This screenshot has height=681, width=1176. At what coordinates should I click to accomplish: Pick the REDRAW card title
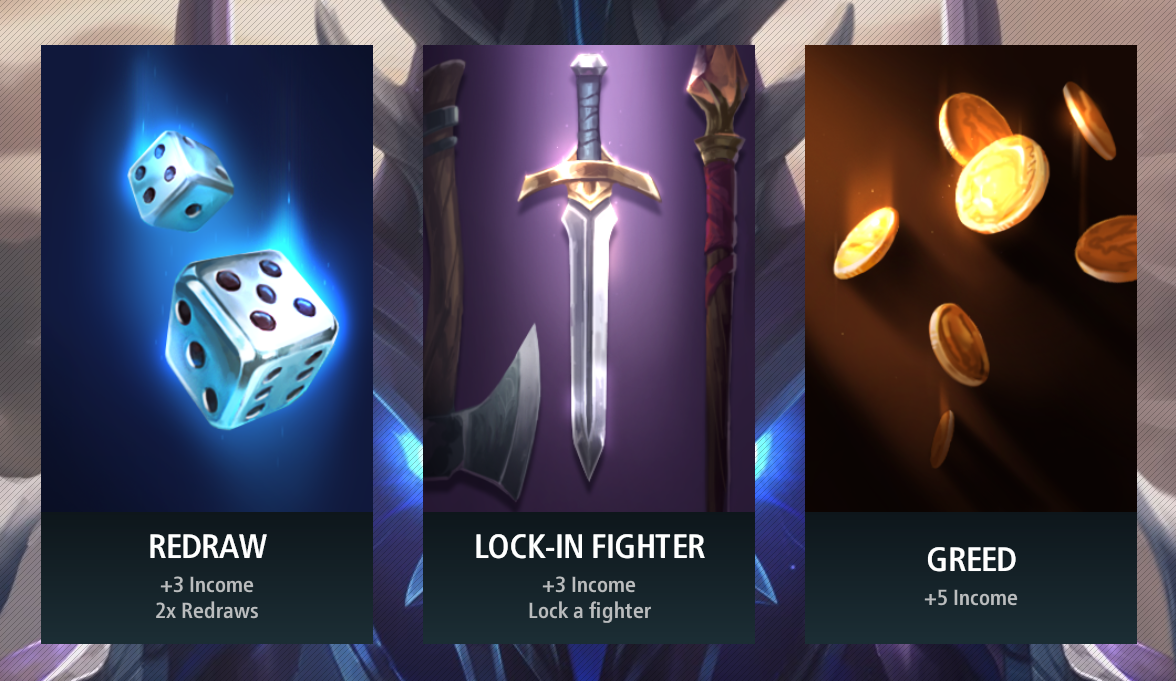pos(207,547)
